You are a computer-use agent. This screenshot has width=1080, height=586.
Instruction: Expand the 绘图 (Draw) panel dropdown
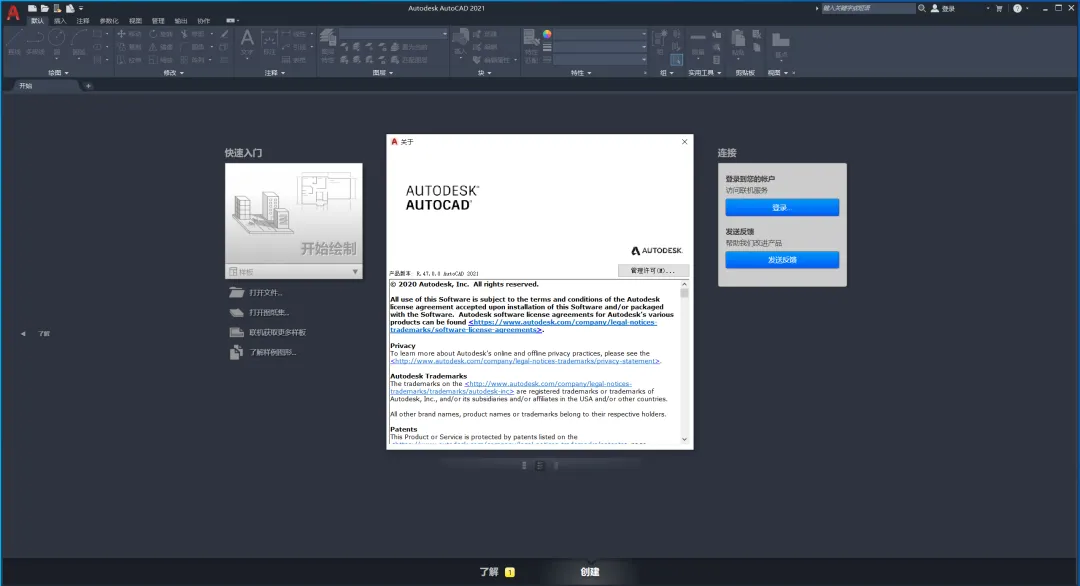click(59, 73)
